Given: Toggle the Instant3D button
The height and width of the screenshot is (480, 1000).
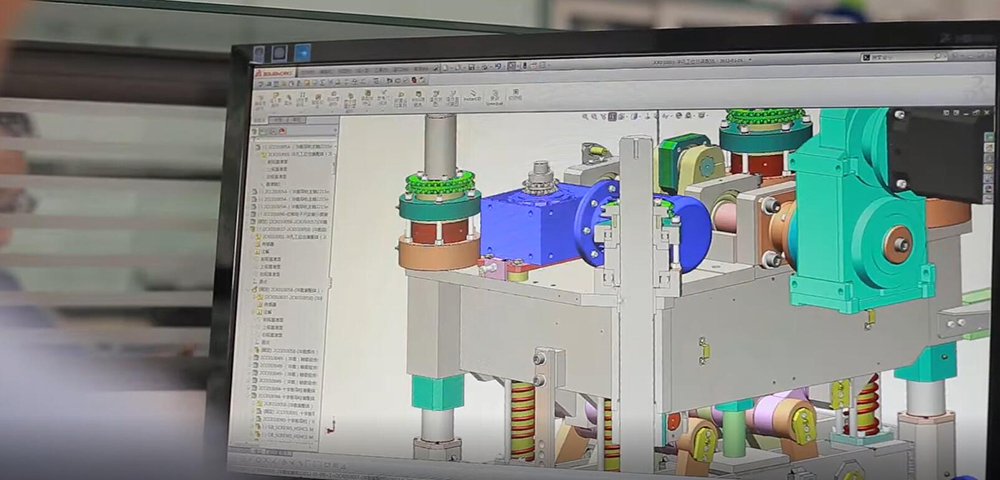Looking at the screenshot, I should [474, 96].
